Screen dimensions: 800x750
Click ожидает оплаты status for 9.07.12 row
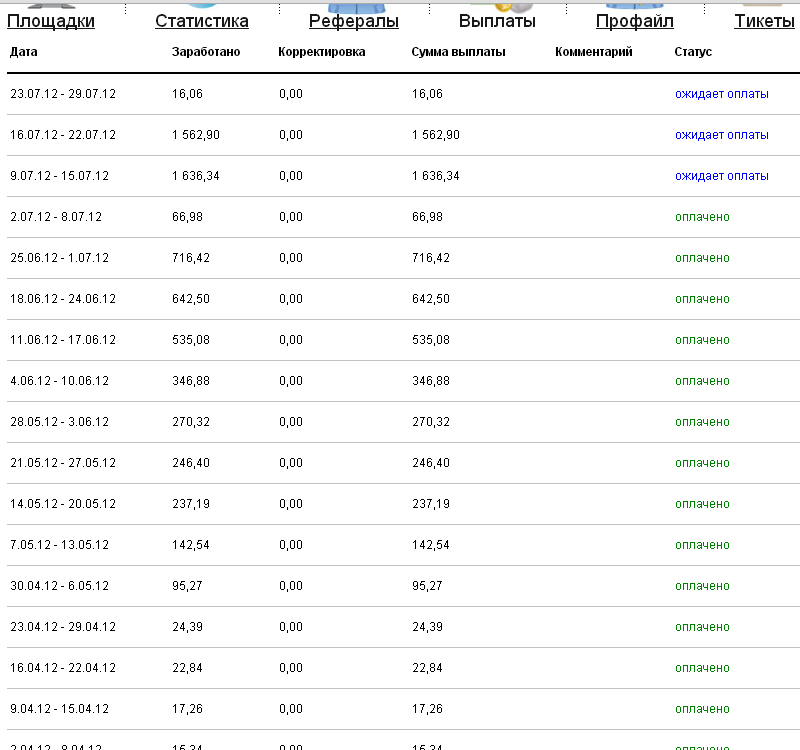tap(722, 176)
